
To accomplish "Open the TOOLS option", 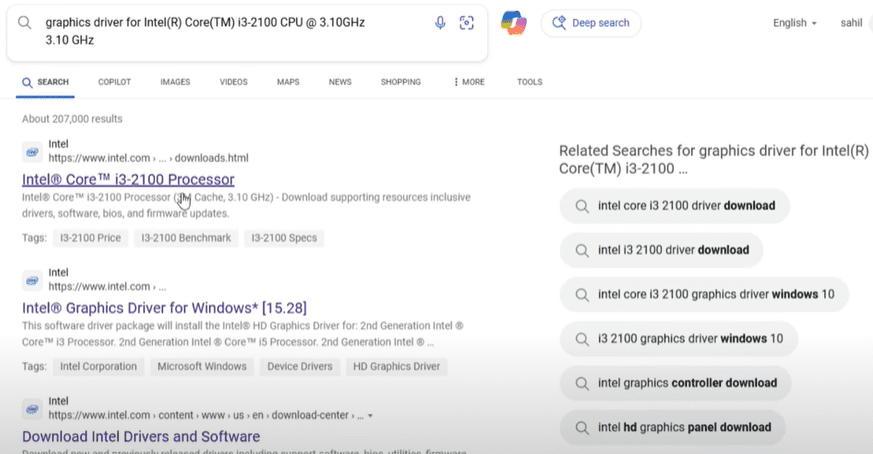I will (529, 82).
